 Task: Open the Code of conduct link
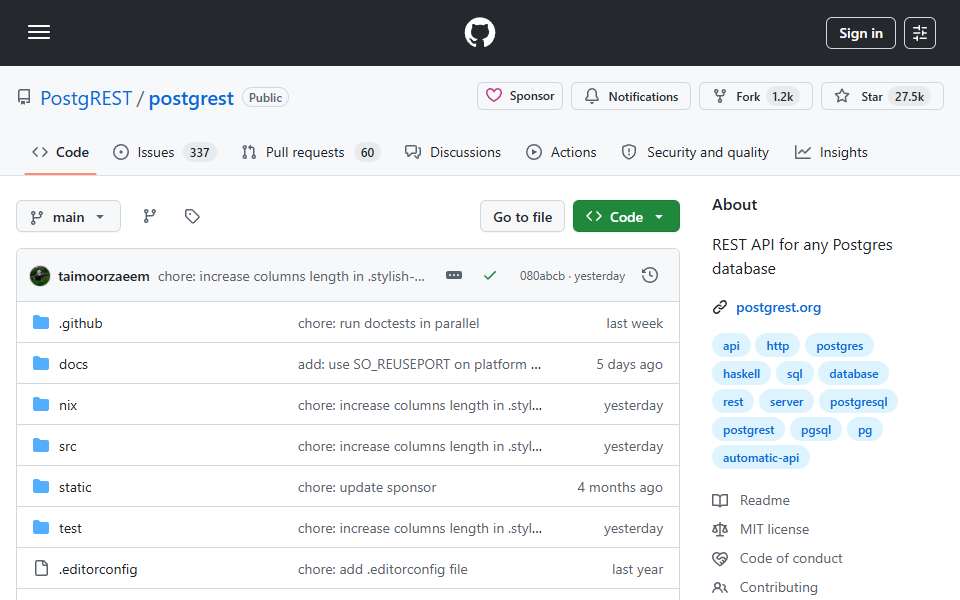click(x=777, y=558)
